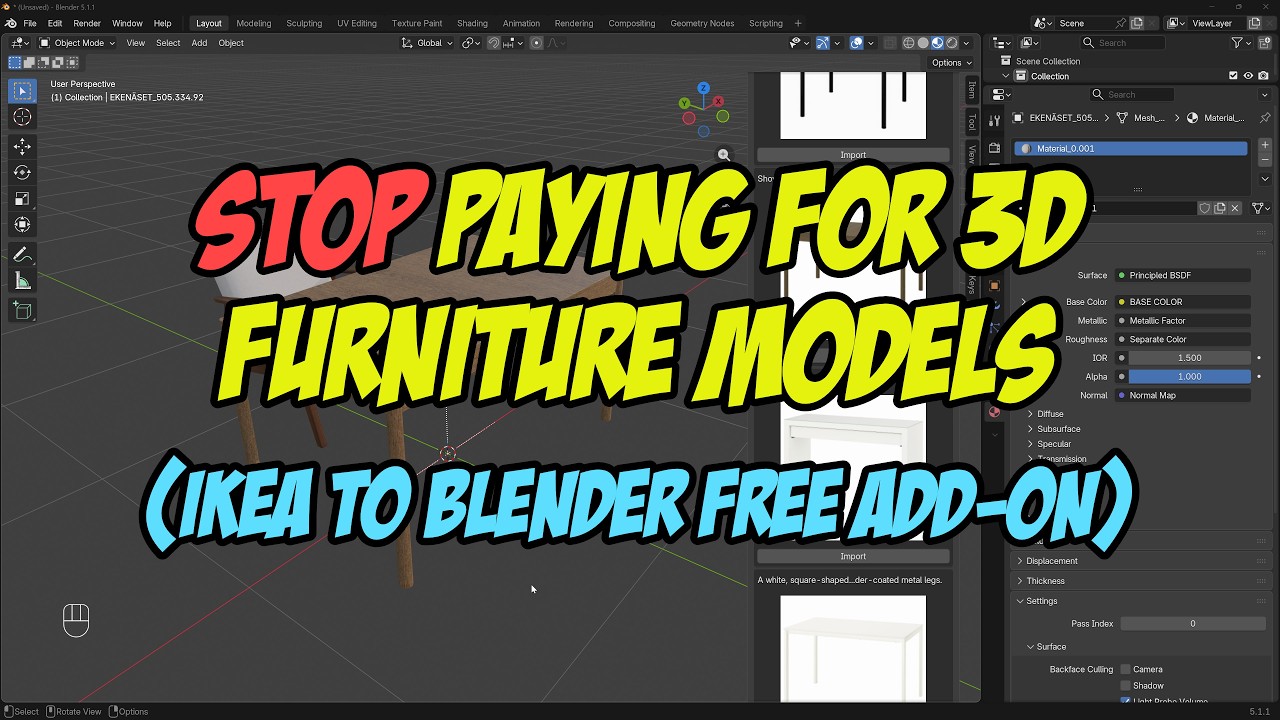Switch to the Modeling workspace tab
Screen dimensions: 1280x720
[x=254, y=23]
